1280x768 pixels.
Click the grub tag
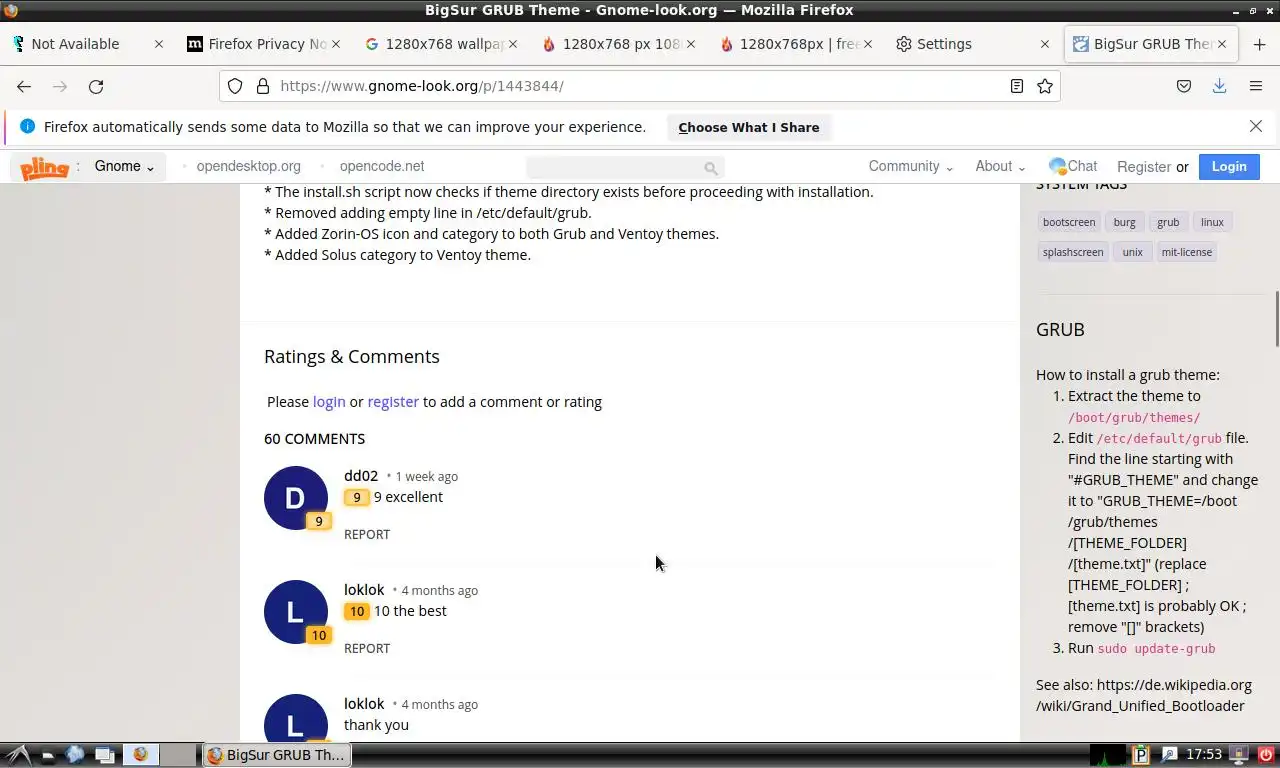[1168, 222]
